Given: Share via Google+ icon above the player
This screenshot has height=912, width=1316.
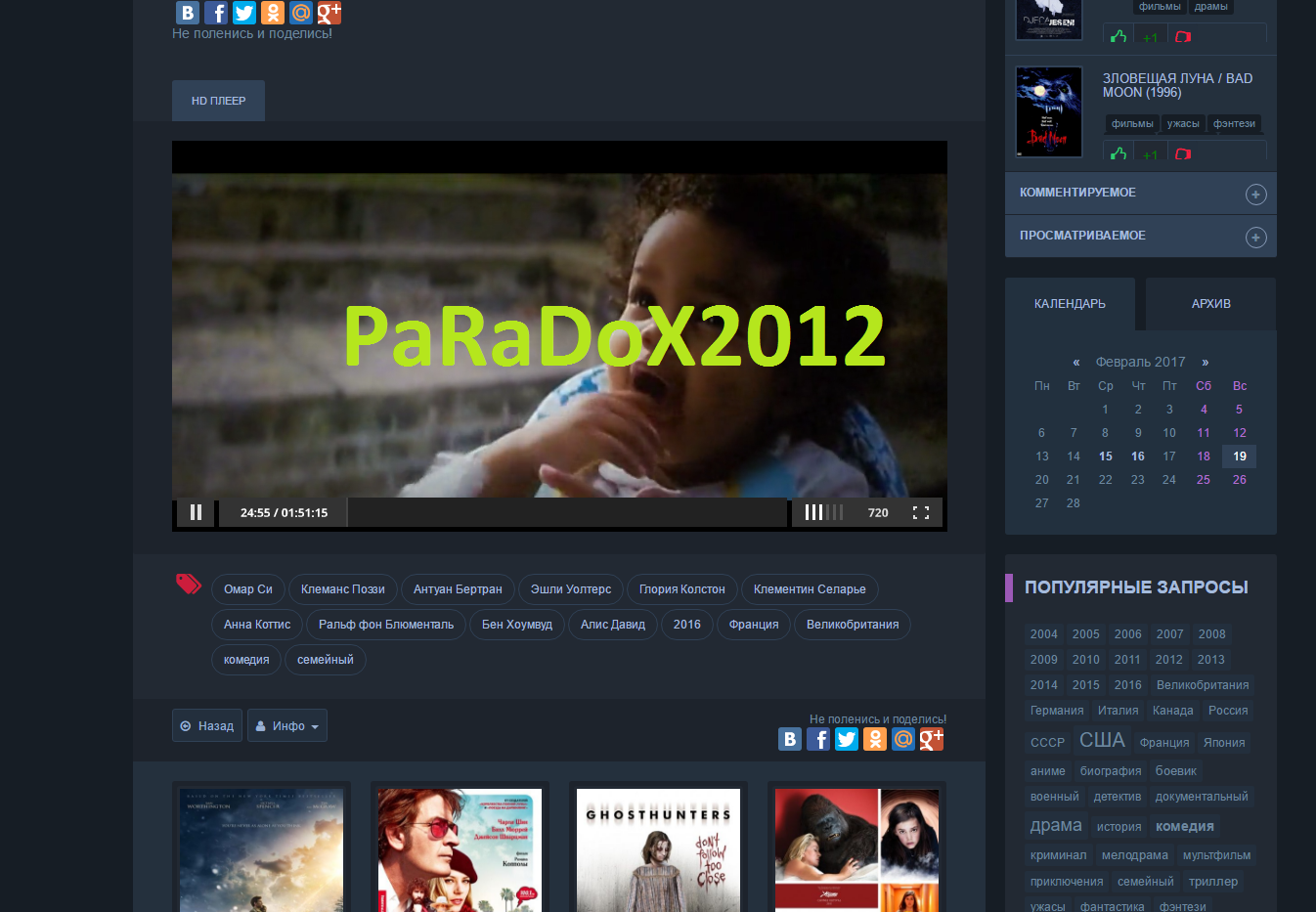Looking at the screenshot, I should [x=329, y=13].
